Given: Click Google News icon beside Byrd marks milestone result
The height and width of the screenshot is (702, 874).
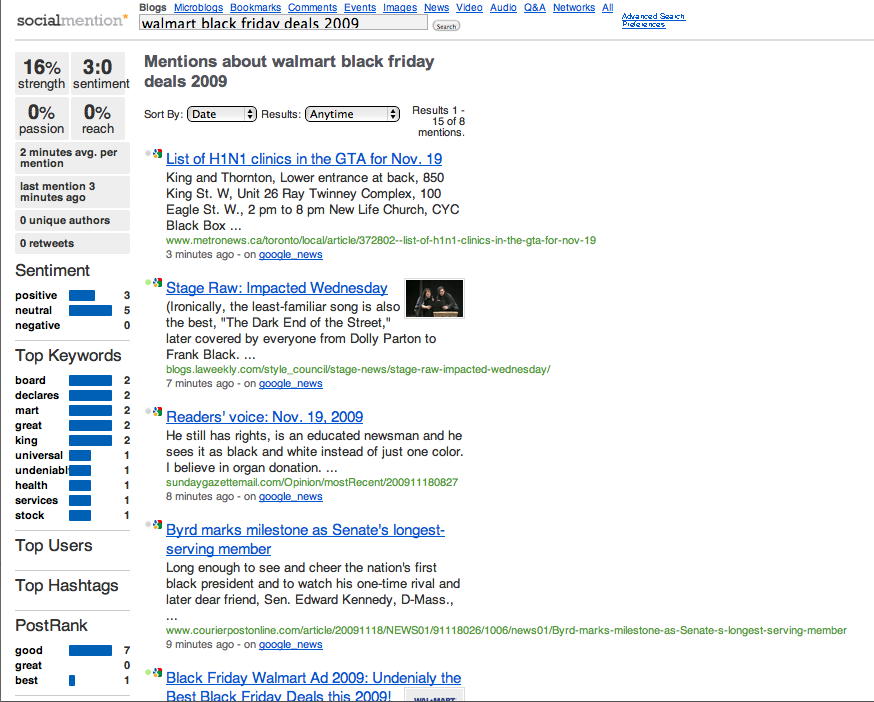Looking at the screenshot, I should (x=158, y=525).
